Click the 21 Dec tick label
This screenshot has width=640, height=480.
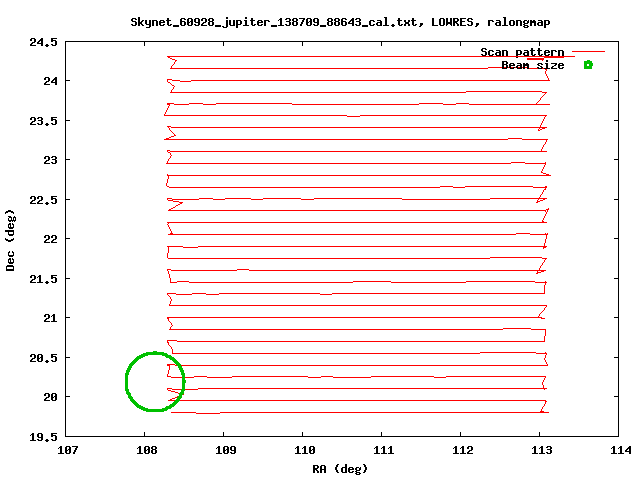51,318
